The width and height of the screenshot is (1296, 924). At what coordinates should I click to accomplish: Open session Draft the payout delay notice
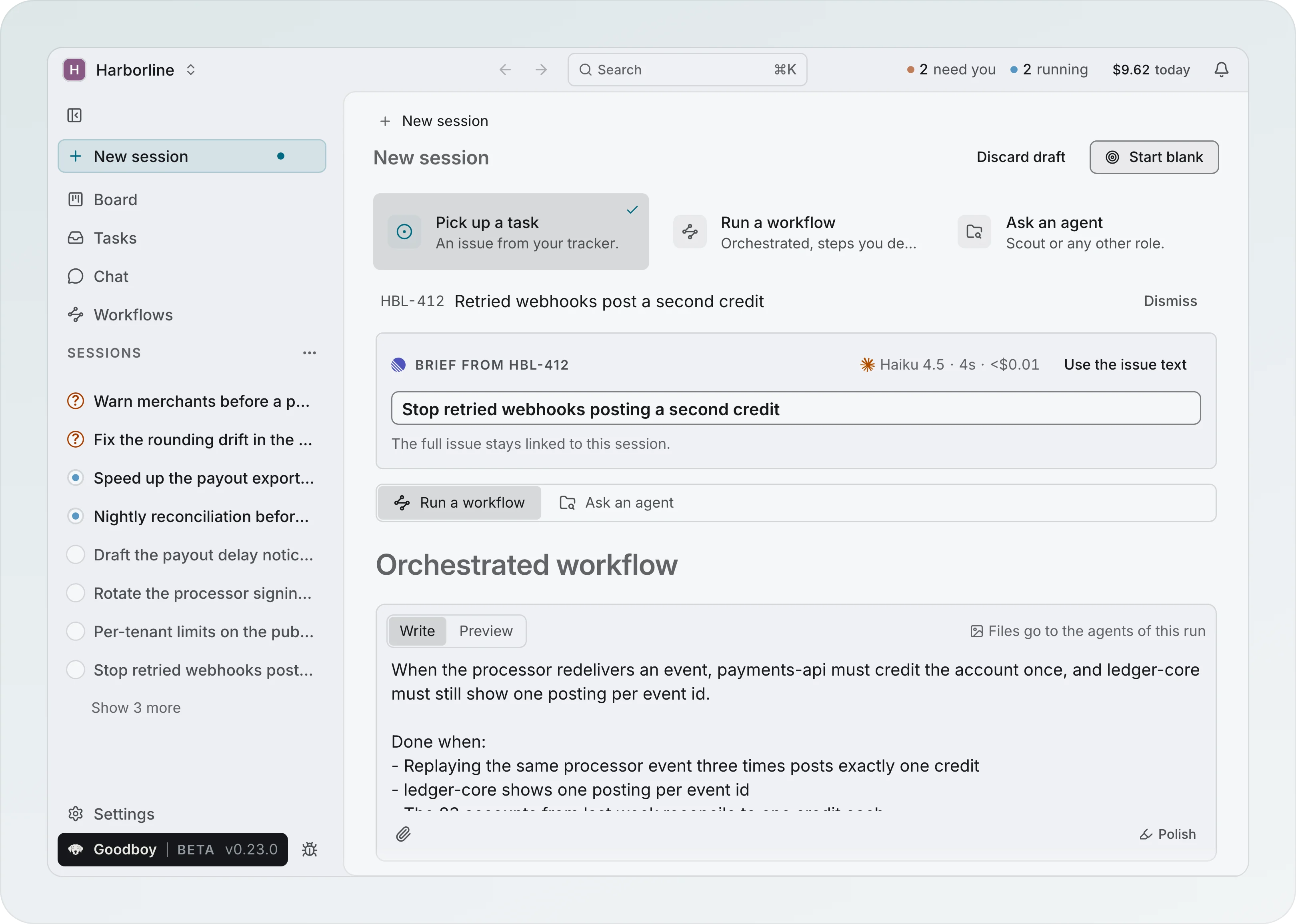point(192,555)
